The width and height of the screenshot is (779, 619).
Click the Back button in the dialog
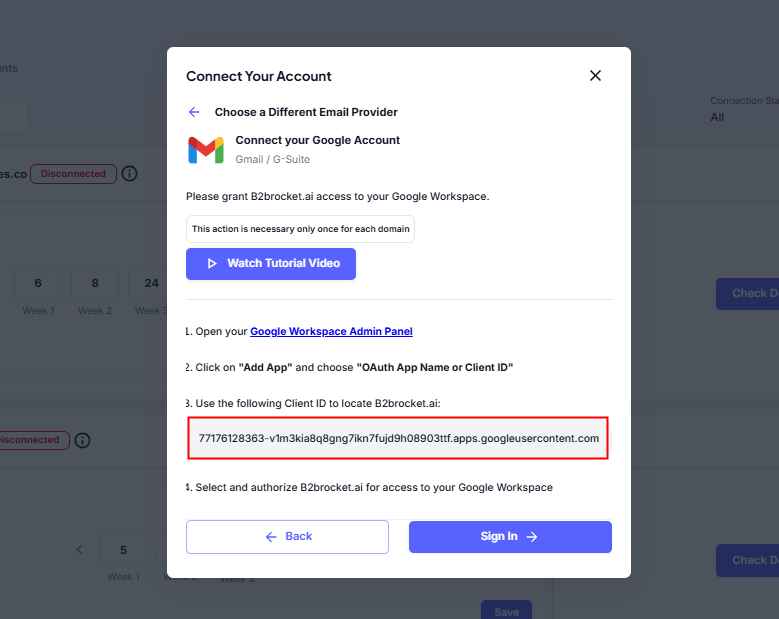287,537
